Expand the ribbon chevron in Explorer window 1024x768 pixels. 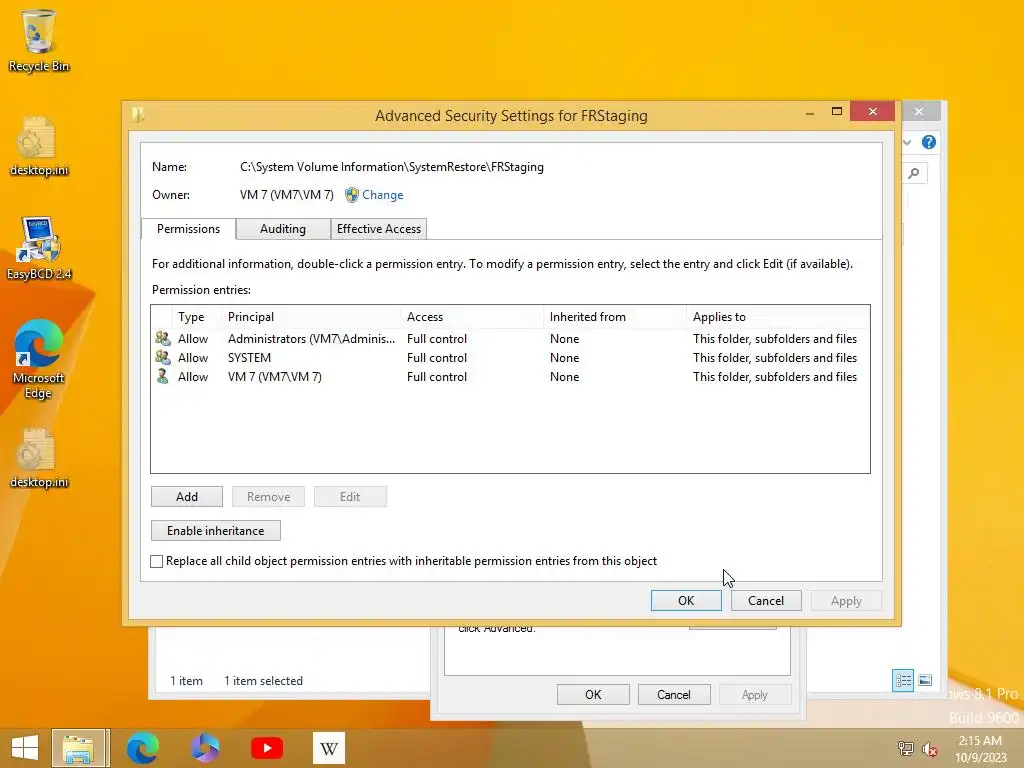[x=907, y=142]
